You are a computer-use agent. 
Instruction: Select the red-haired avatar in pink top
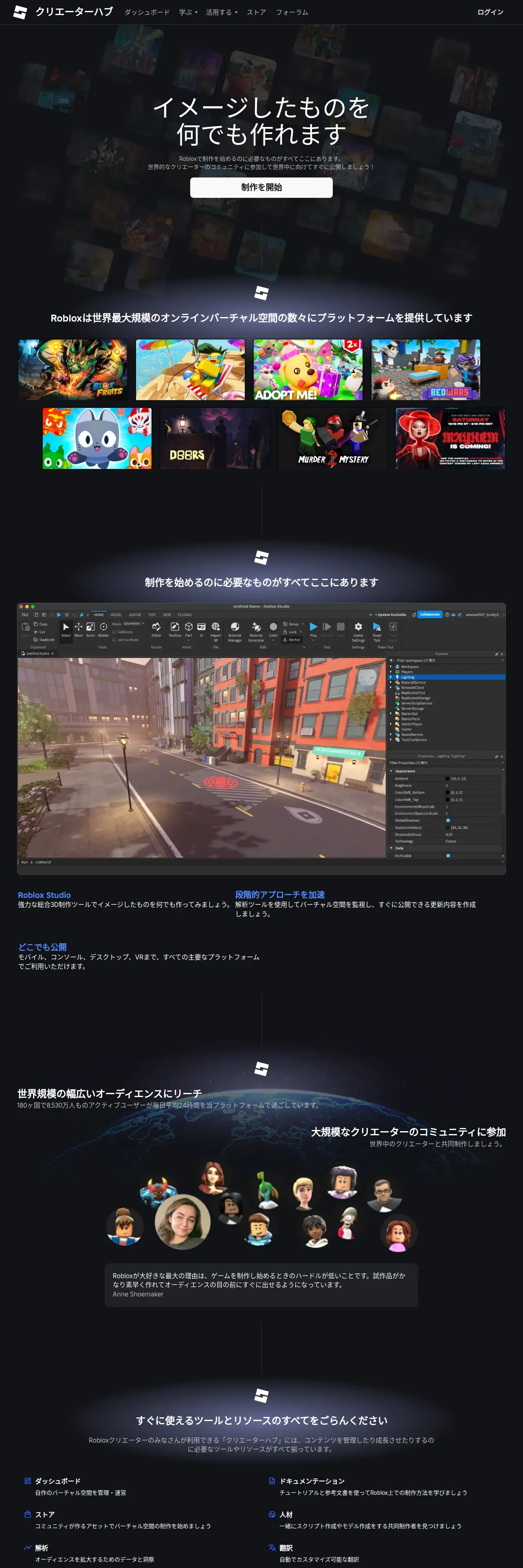pyautogui.click(x=398, y=1234)
